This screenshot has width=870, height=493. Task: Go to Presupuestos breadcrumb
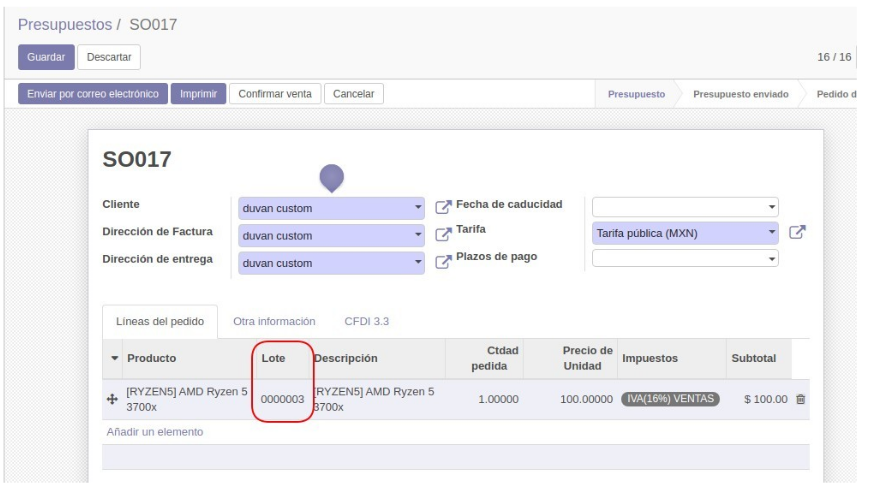68,24
